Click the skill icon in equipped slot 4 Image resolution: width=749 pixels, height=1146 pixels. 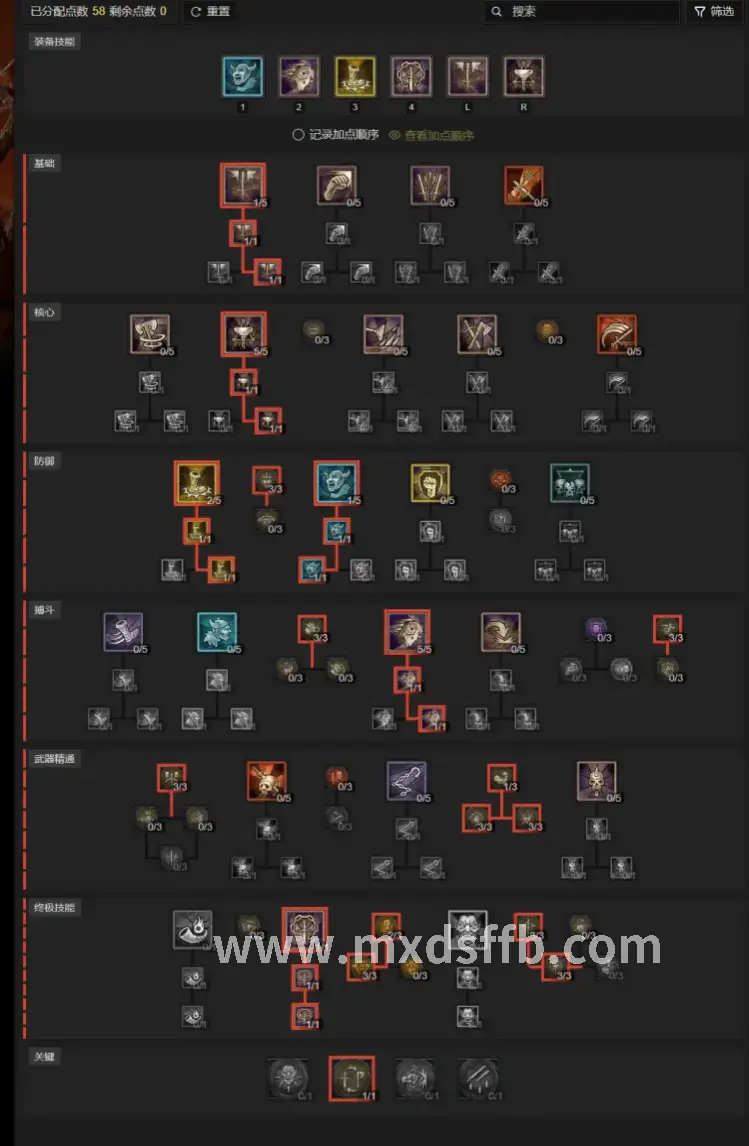[x=411, y=77]
